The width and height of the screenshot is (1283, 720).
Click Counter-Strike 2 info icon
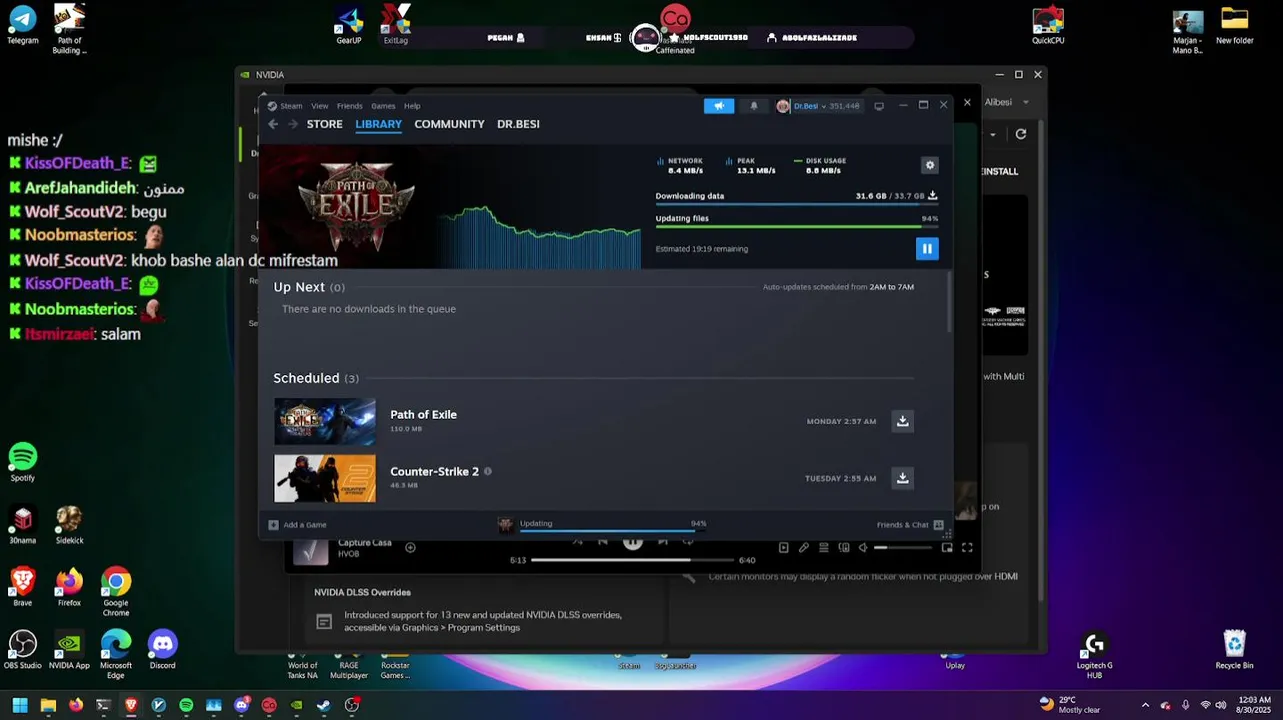click(488, 471)
